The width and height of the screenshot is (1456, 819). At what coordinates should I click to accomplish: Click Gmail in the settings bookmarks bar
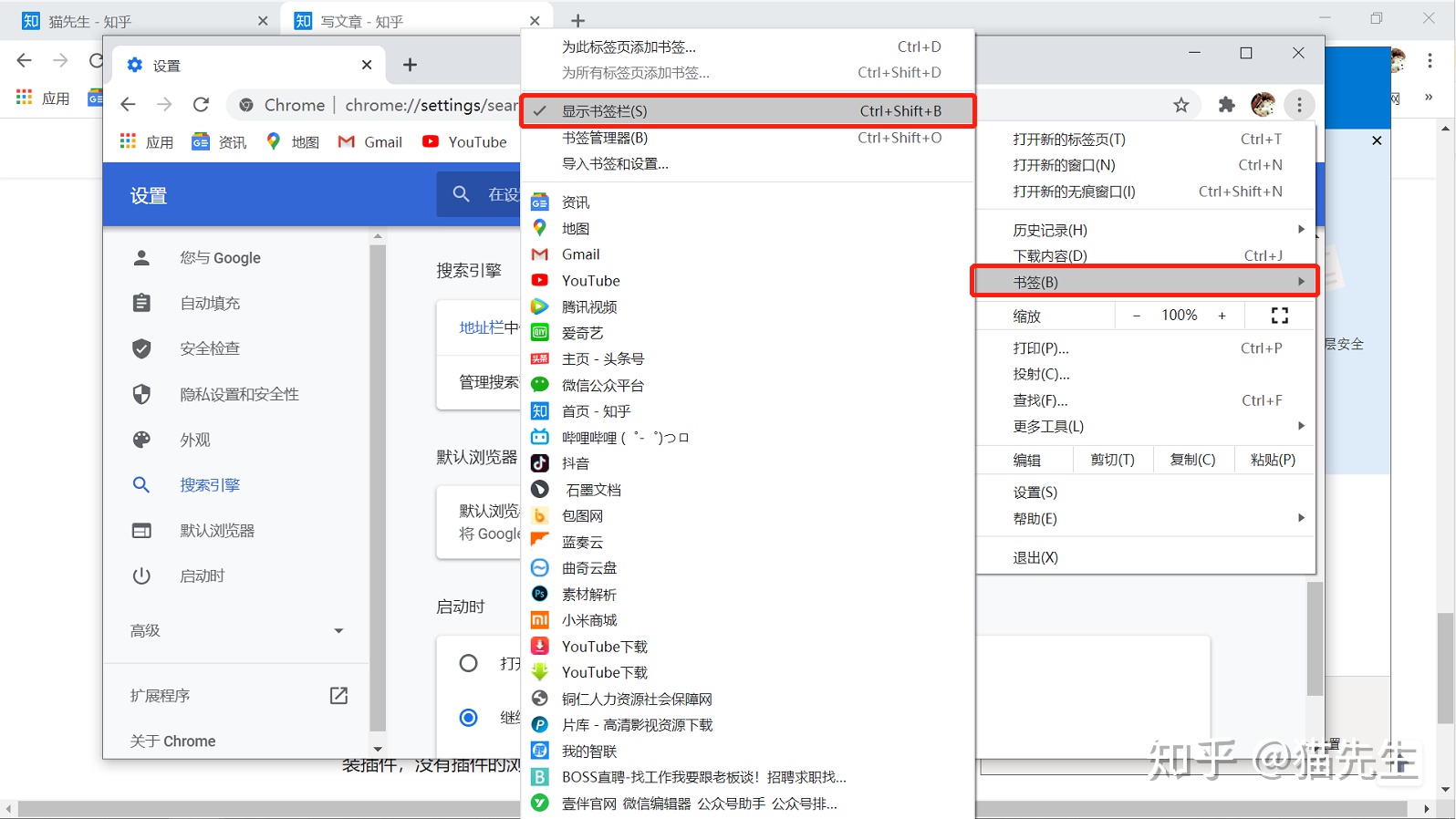(x=370, y=141)
